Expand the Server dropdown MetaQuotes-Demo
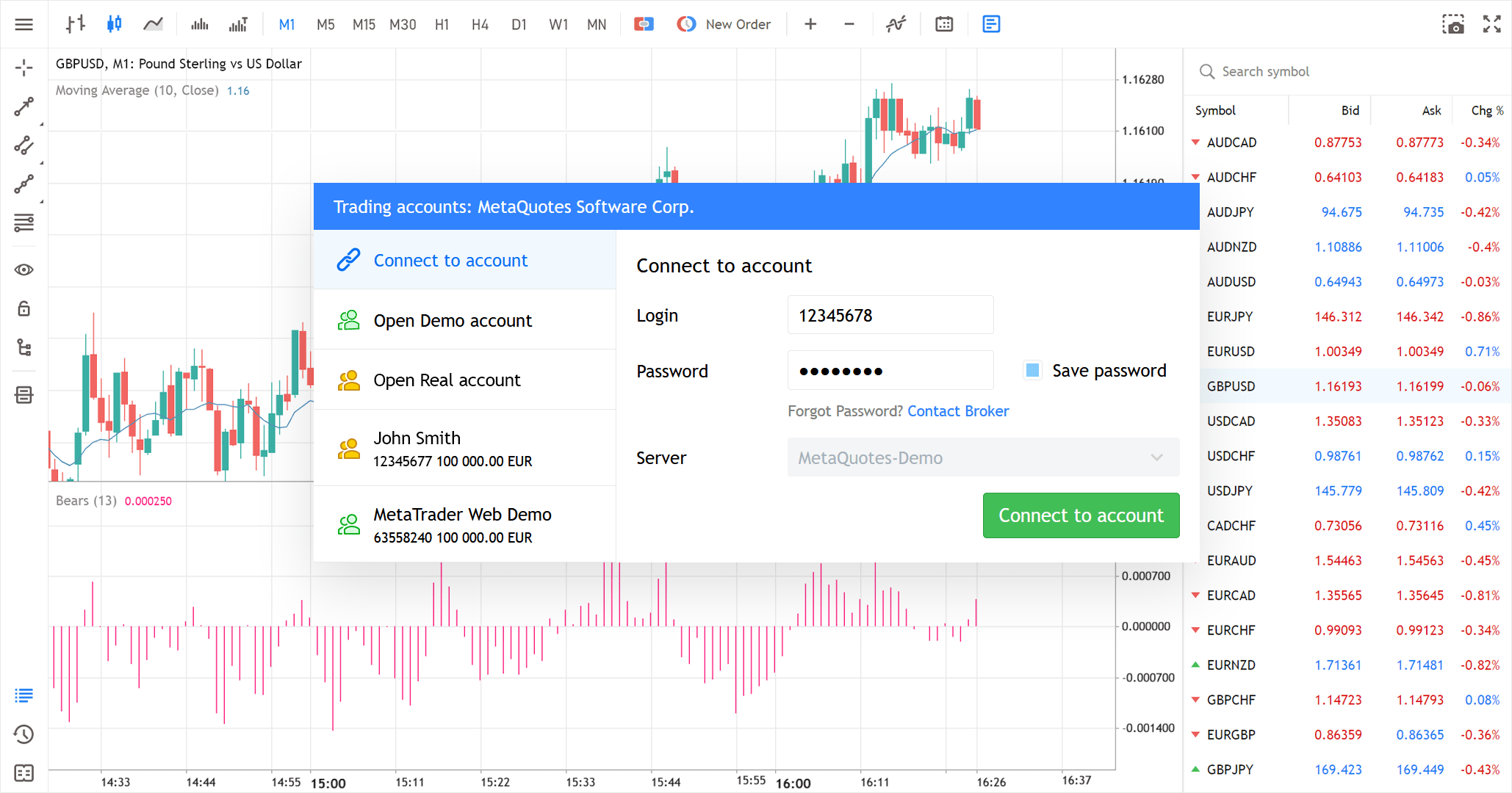The width and height of the screenshot is (1512, 793). [x=983, y=457]
